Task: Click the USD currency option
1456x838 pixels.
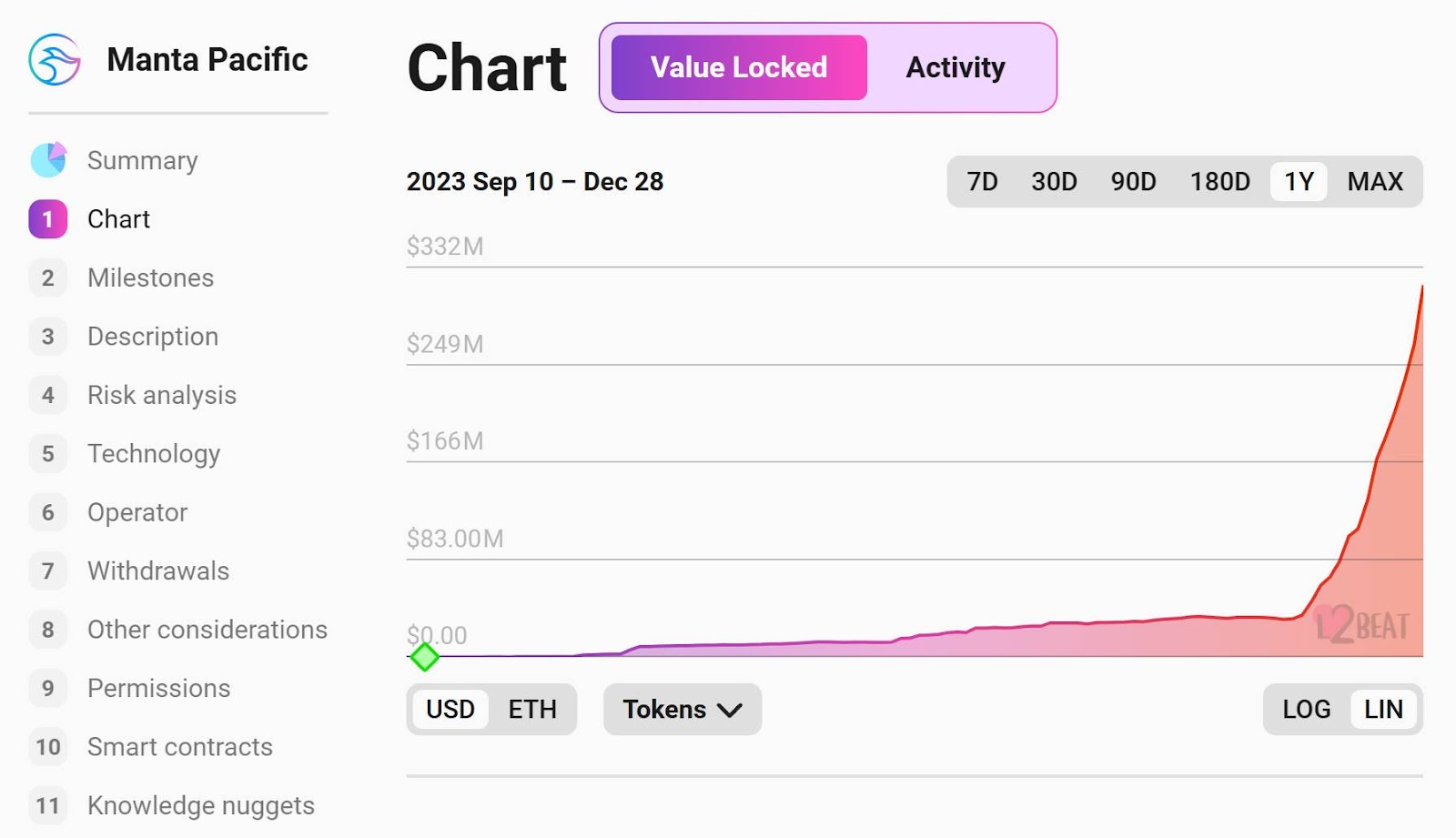Action: pyautogui.click(x=450, y=709)
